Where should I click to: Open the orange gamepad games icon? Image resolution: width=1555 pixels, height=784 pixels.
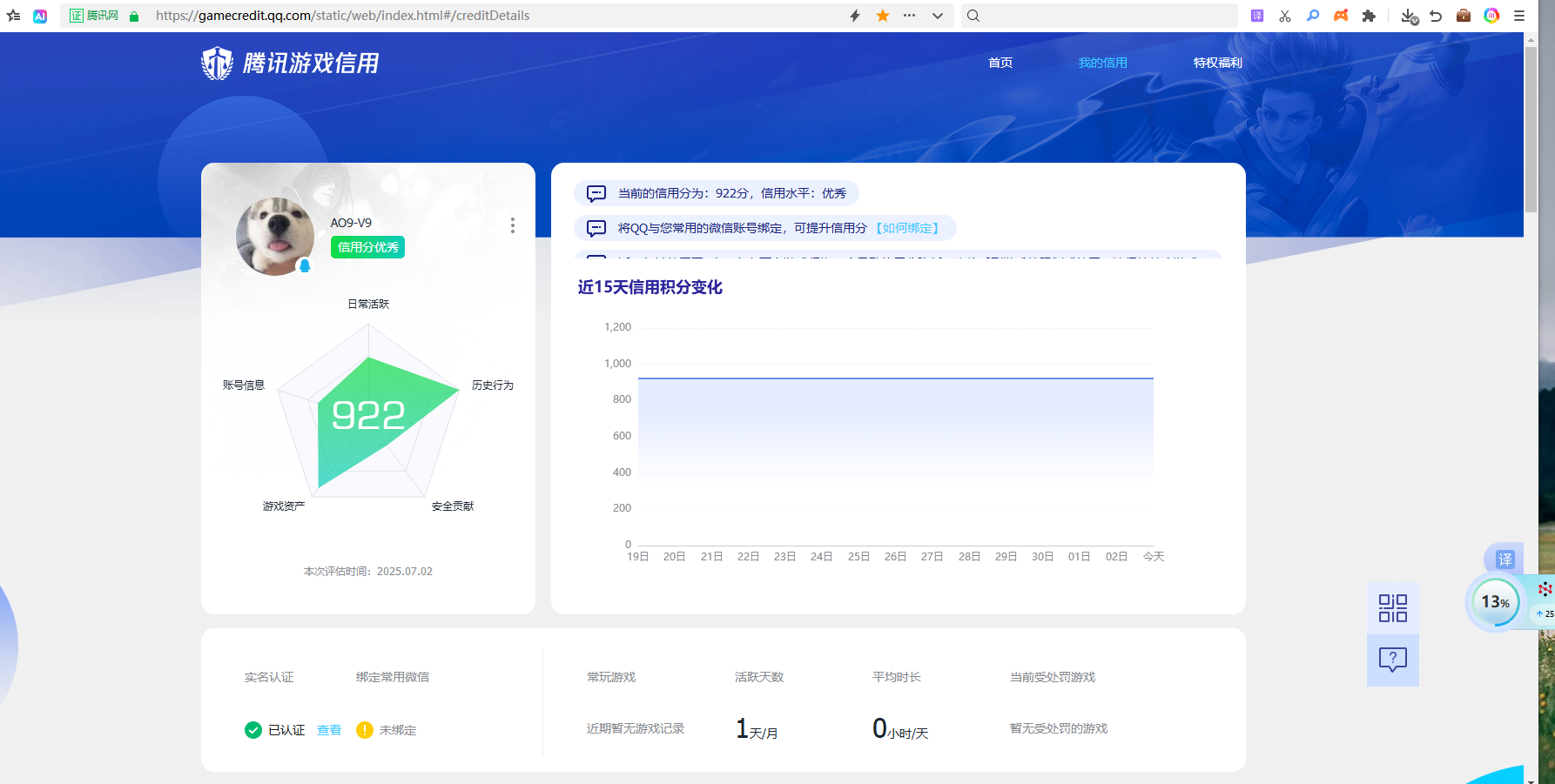[1341, 16]
